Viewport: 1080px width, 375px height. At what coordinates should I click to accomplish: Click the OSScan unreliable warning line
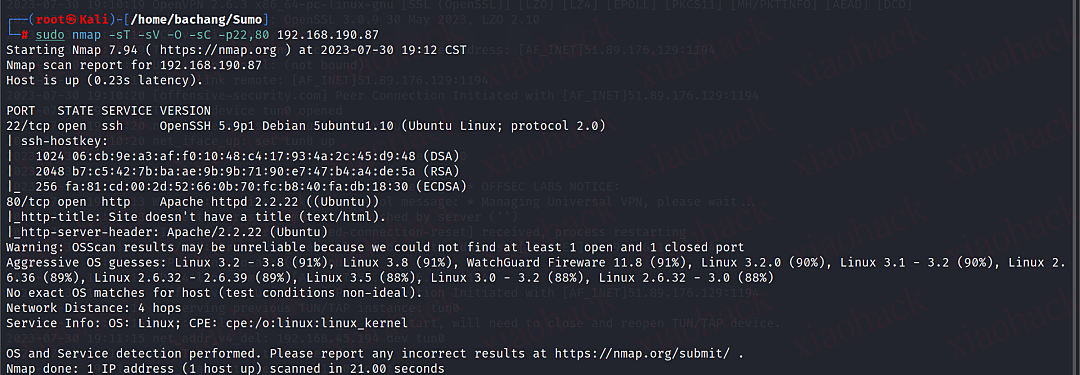coord(375,247)
